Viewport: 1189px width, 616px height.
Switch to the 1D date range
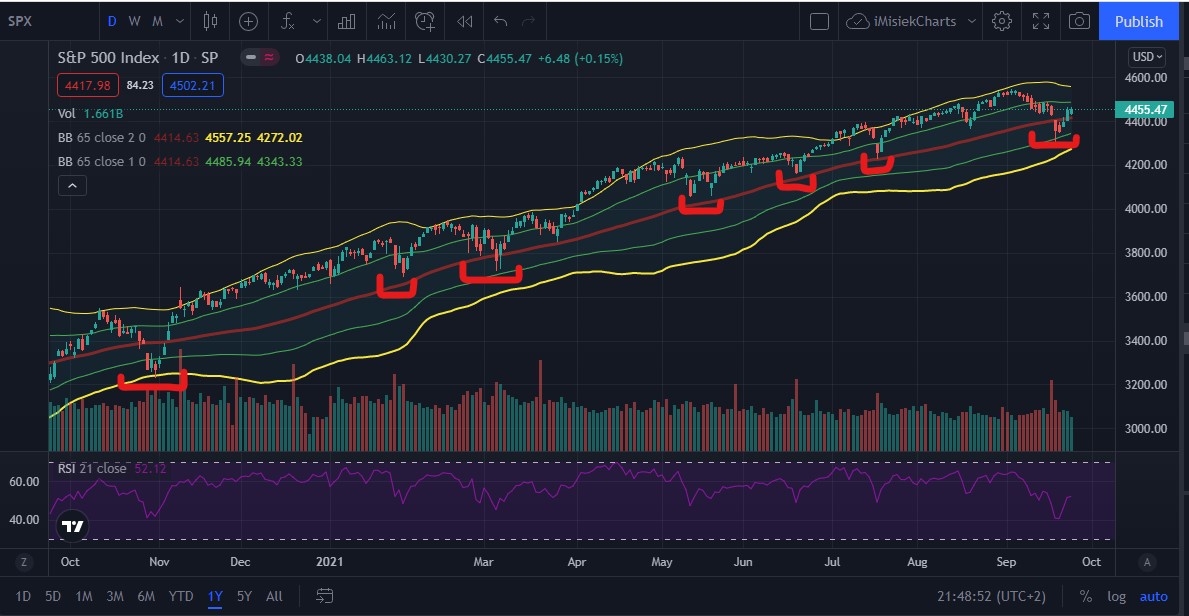point(24,596)
